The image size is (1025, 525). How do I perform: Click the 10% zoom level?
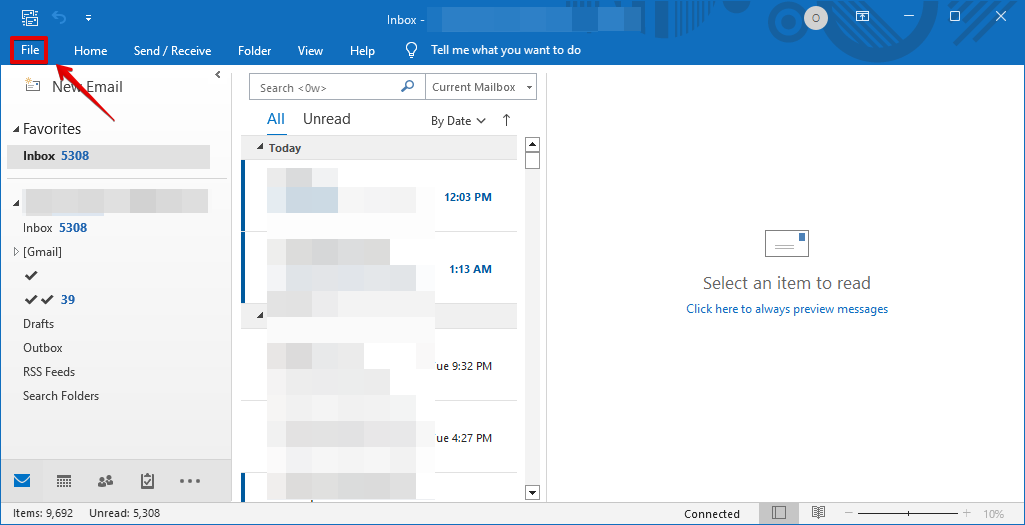pos(993,514)
